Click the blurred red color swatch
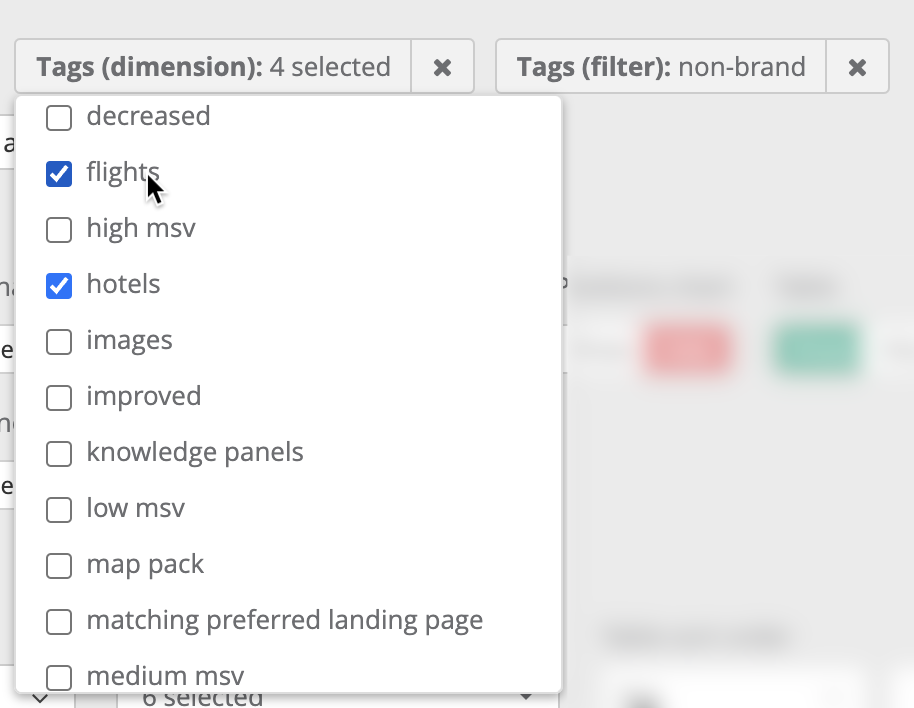 pos(688,349)
